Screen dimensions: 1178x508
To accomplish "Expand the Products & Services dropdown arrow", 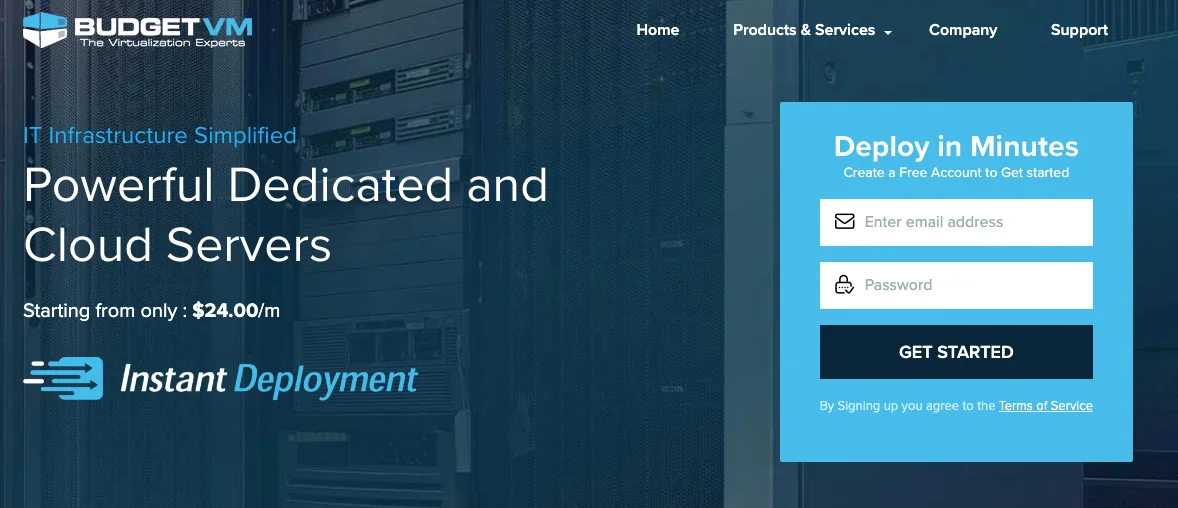I will coord(888,32).
